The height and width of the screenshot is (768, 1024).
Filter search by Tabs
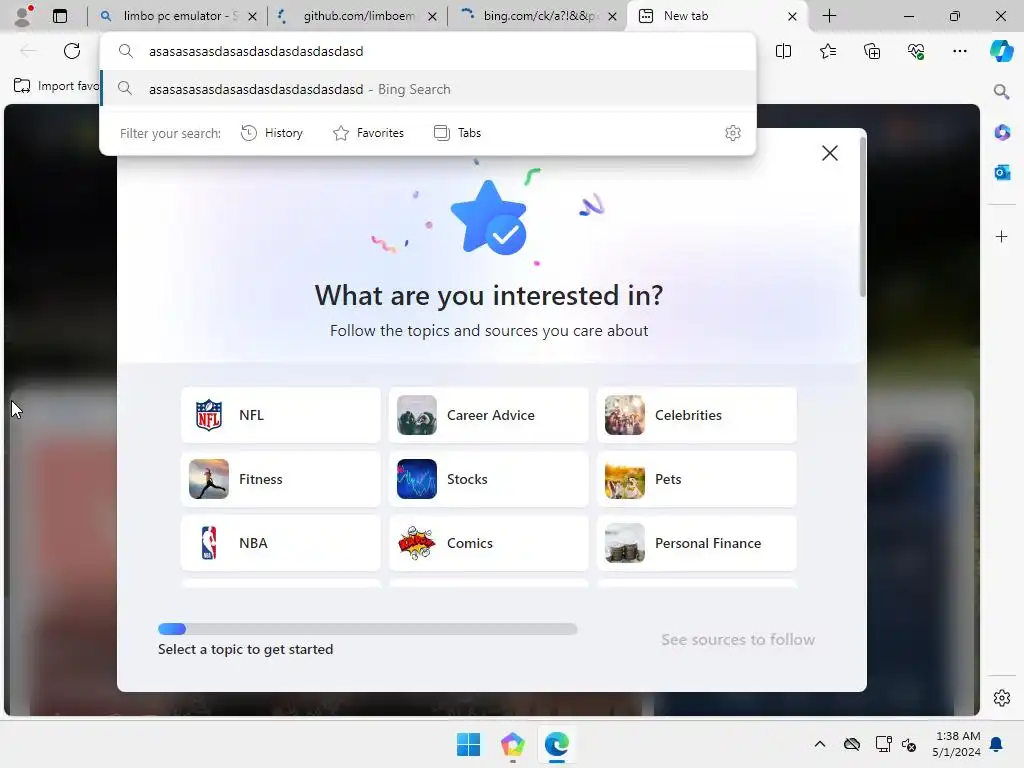click(457, 133)
